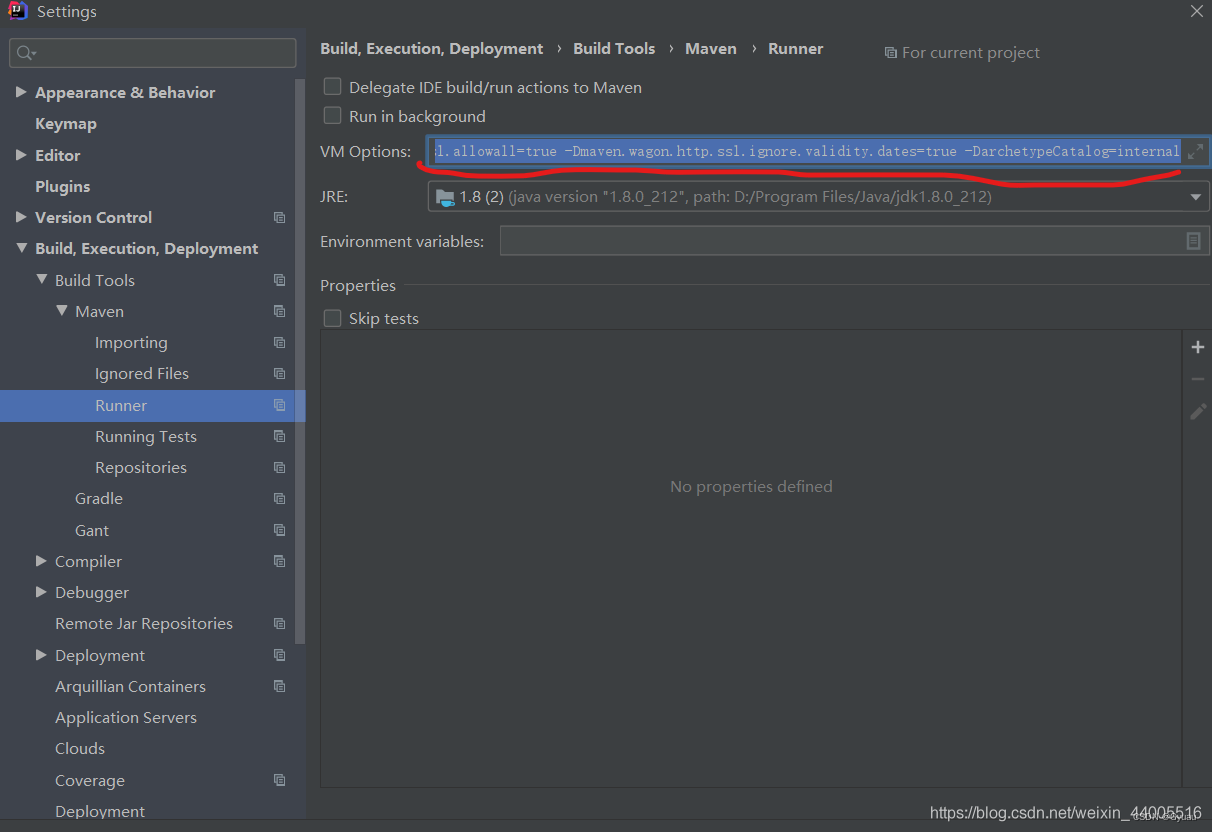Expand the Deployment node above Arquillian Containers
The image size is (1212, 832).
point(41,655)
